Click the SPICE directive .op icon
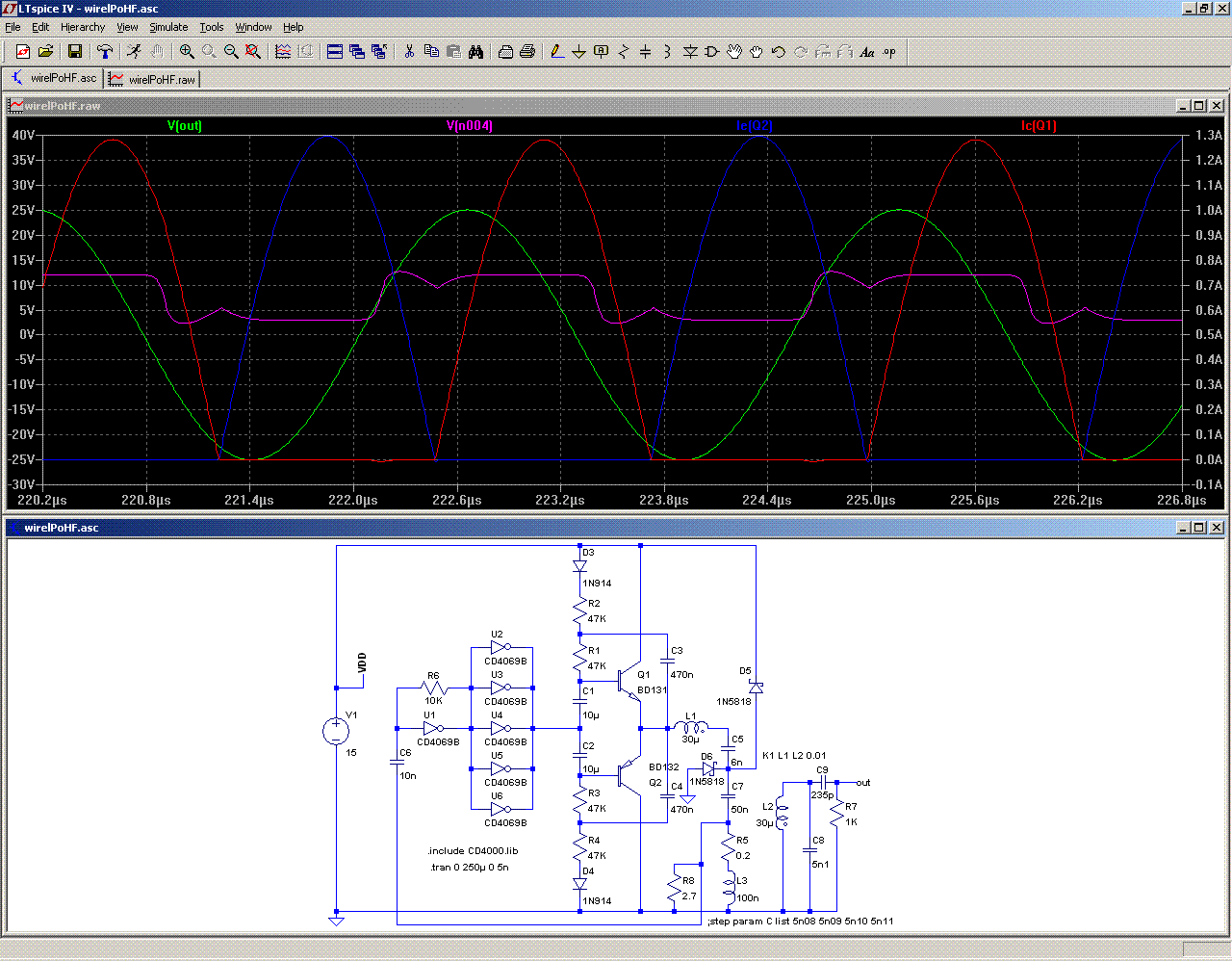Image resolution: width=1232 pixels, height=961 pixels. pyautogui.click(x=889, y=52)
